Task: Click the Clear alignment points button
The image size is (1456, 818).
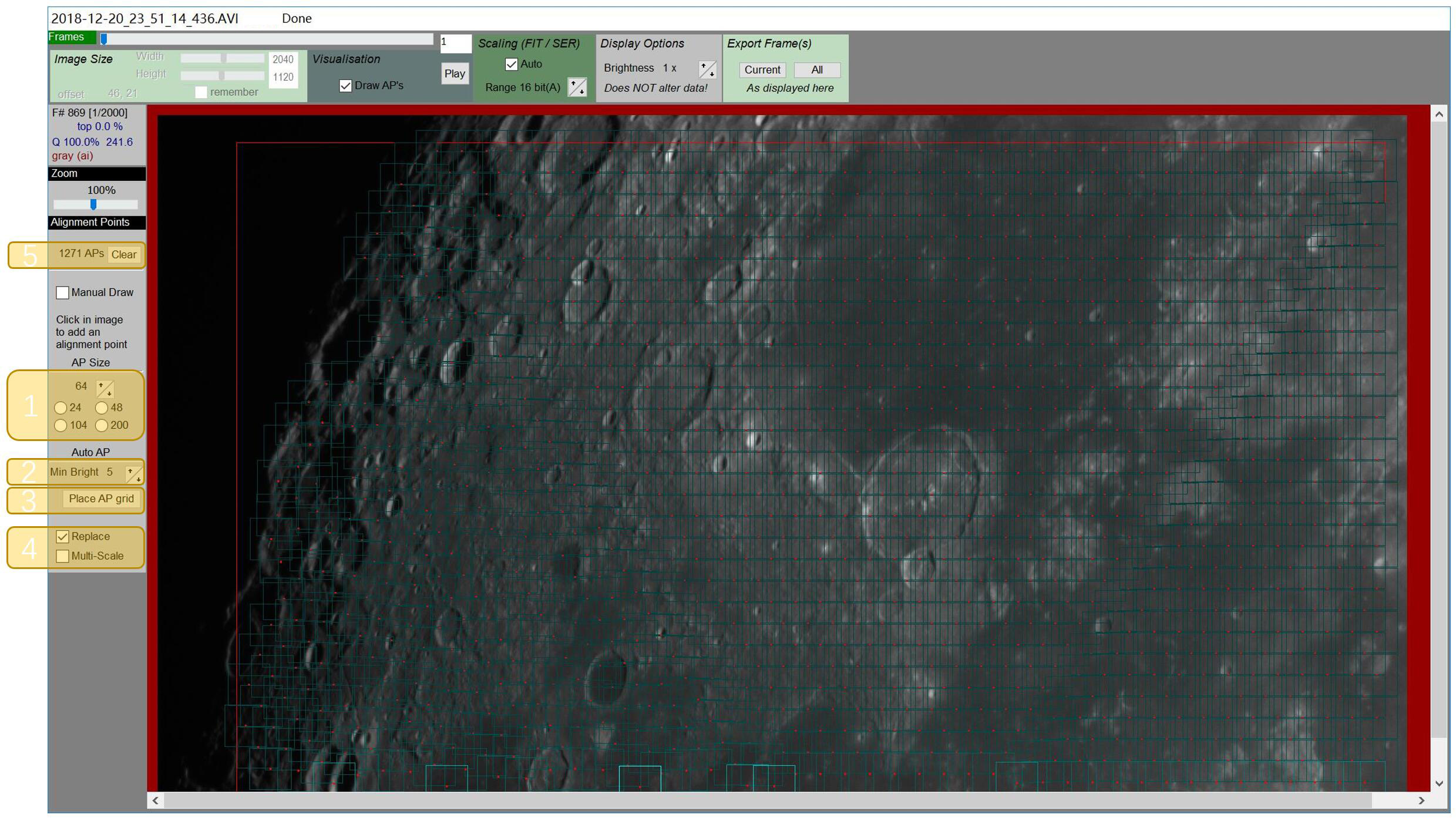Action: 123,254
